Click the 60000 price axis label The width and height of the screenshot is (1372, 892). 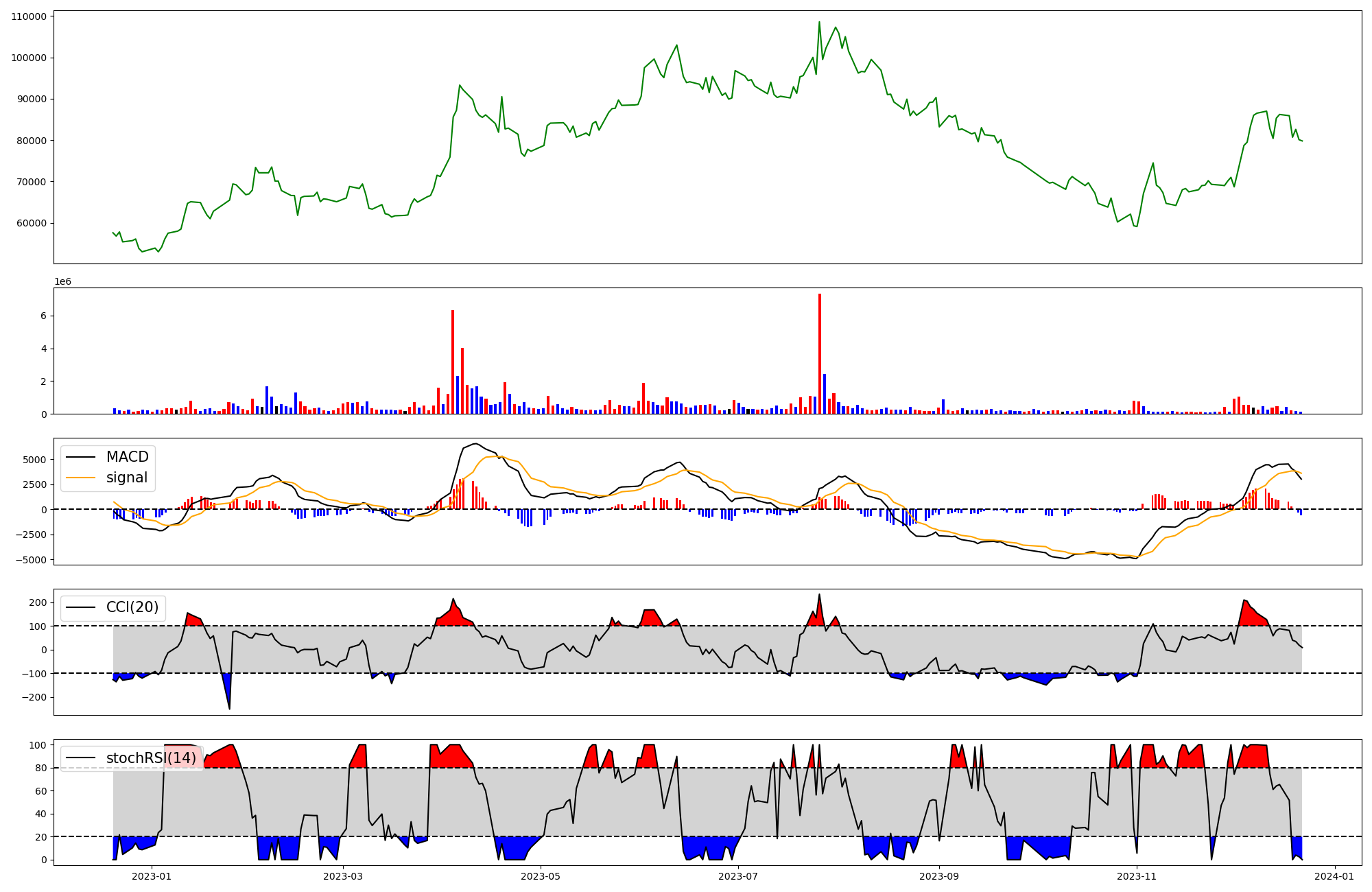pyautogui.click(x=32, y=223)
